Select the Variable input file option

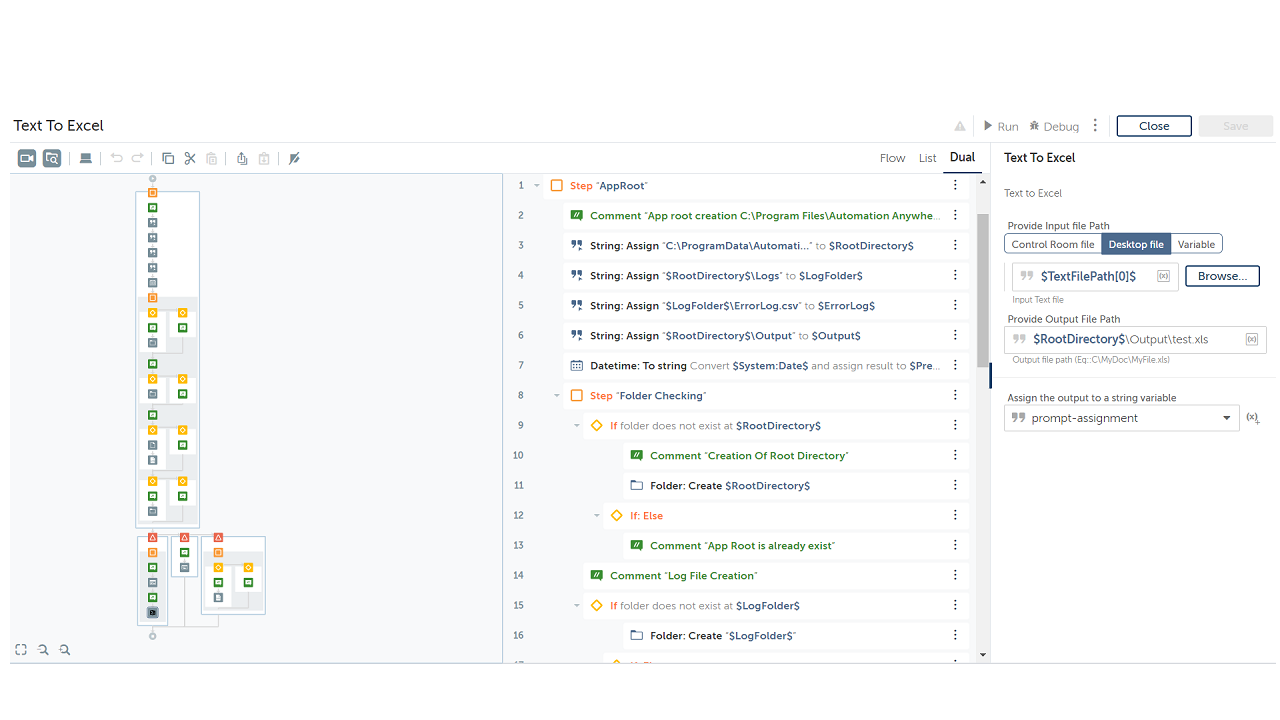coord(1196,244)
